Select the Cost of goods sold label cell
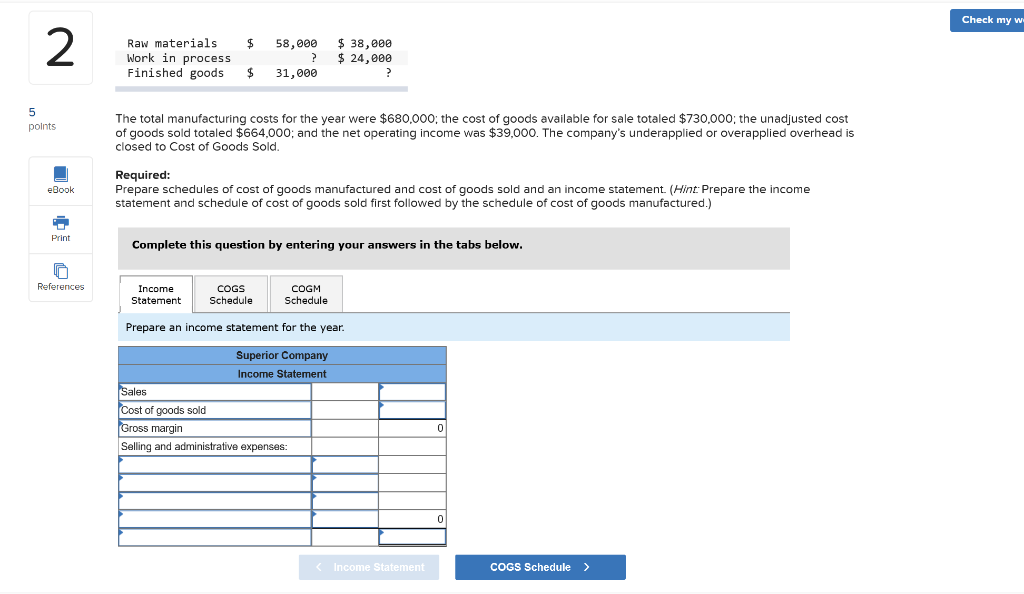Image resolution: width=1024 pixels, height=594 pixels. coord(215,410)
